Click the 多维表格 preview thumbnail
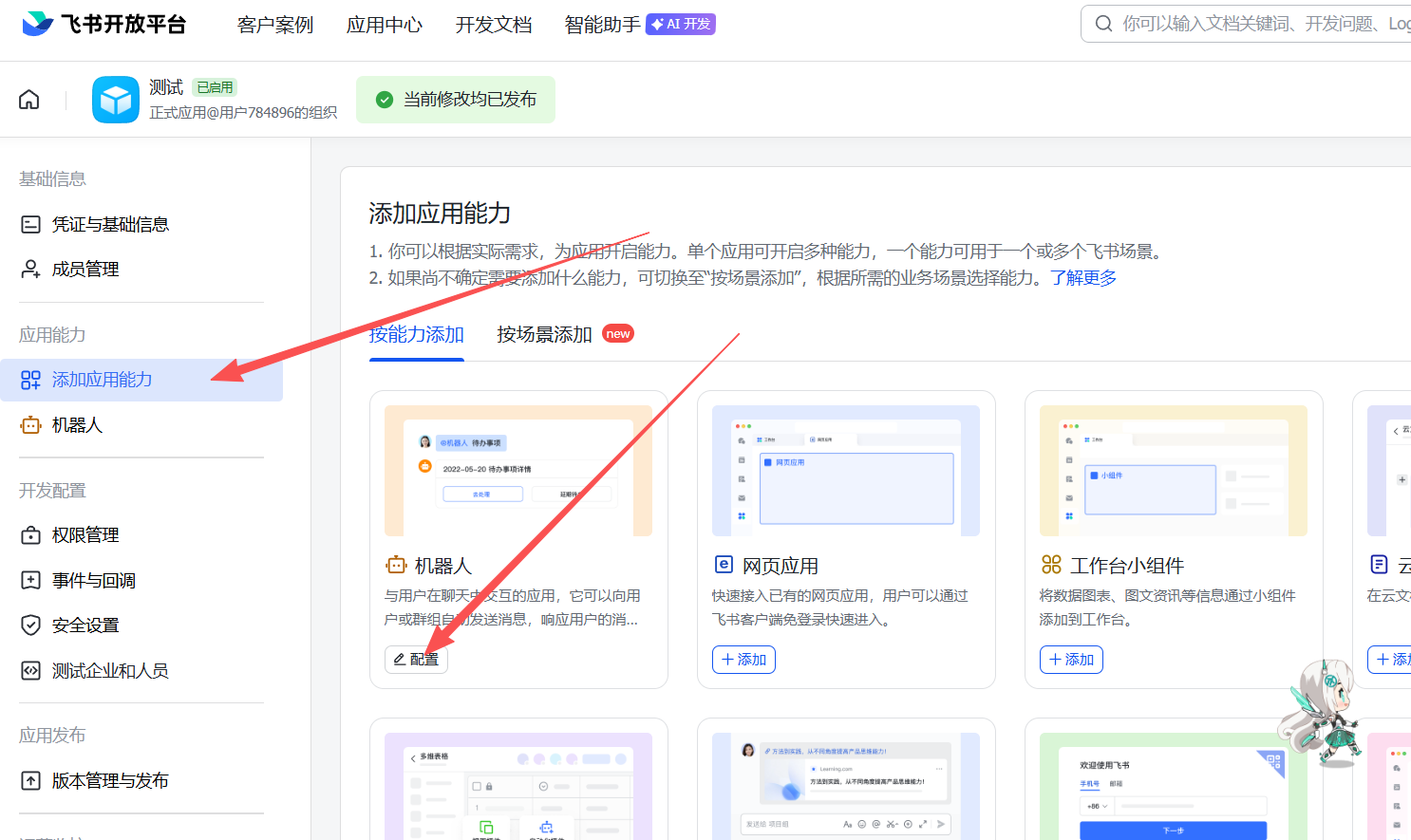Viewport: 1411px width, 840px height. 518,786
